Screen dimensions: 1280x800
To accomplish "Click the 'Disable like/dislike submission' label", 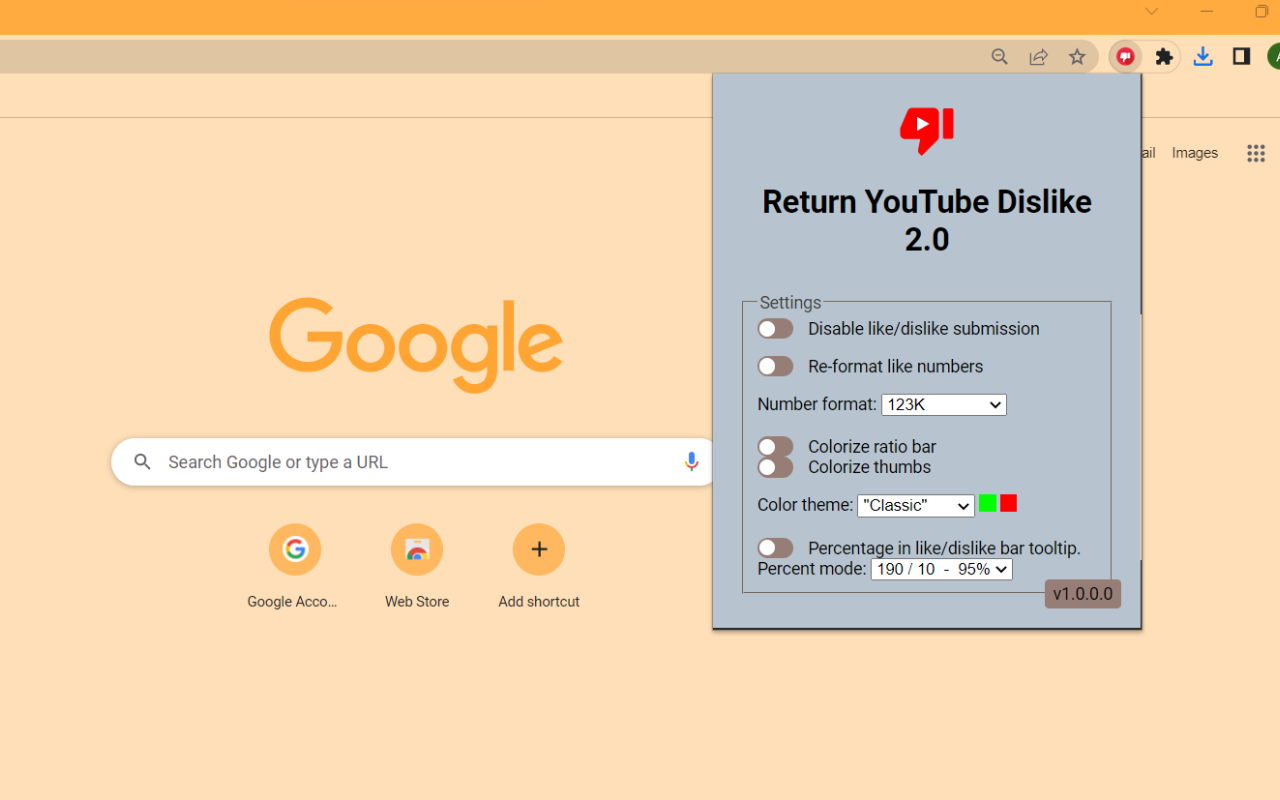I will point(924,329).
